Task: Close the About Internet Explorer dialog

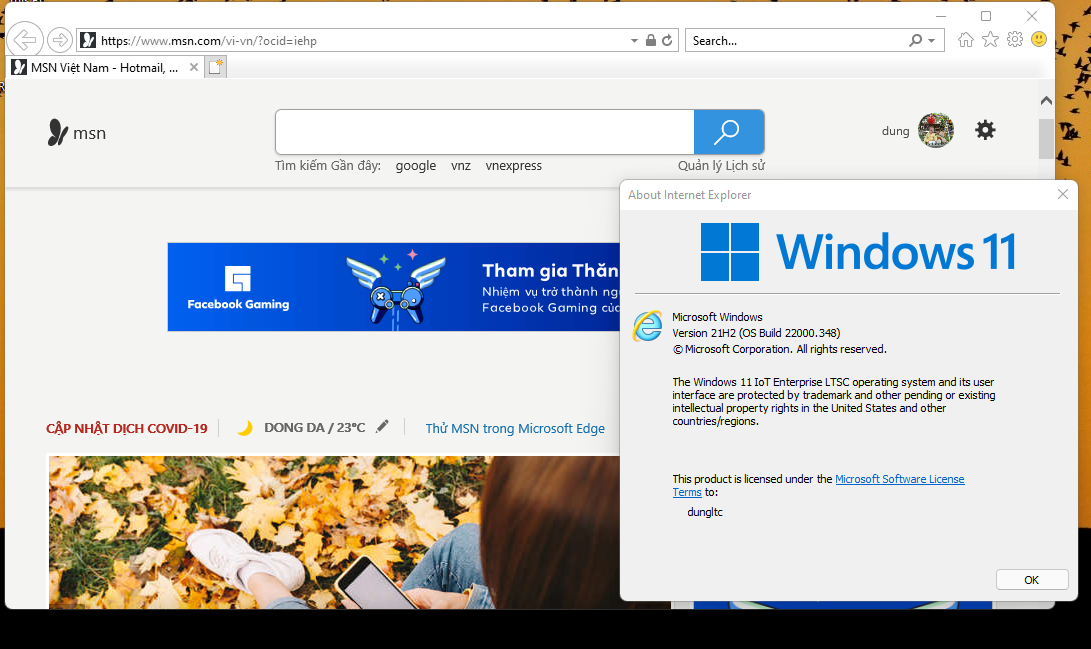Action: [x=1062, y=194]
